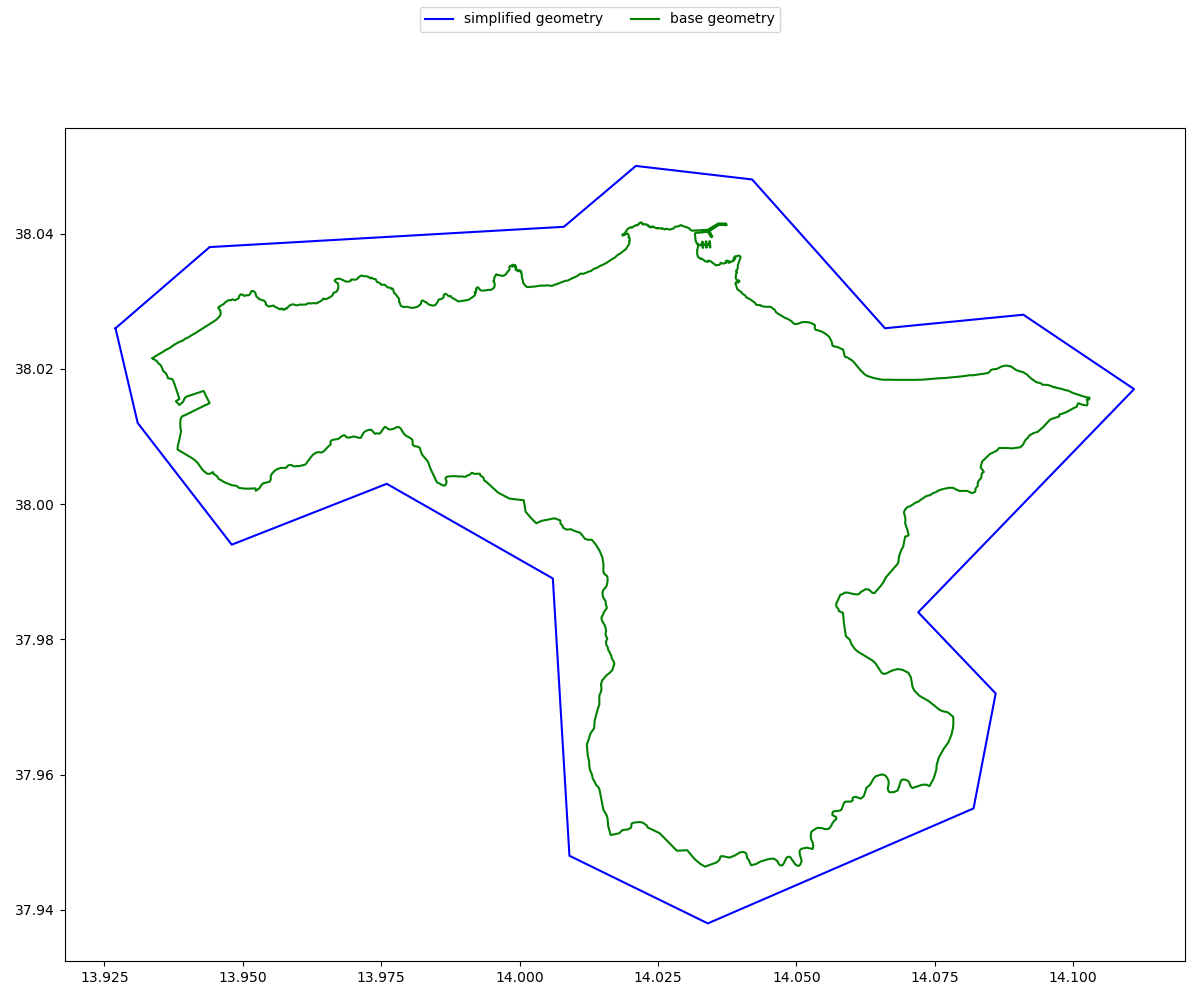
Task: Click the x-axis label 14.000
Action: click(520, 977)
